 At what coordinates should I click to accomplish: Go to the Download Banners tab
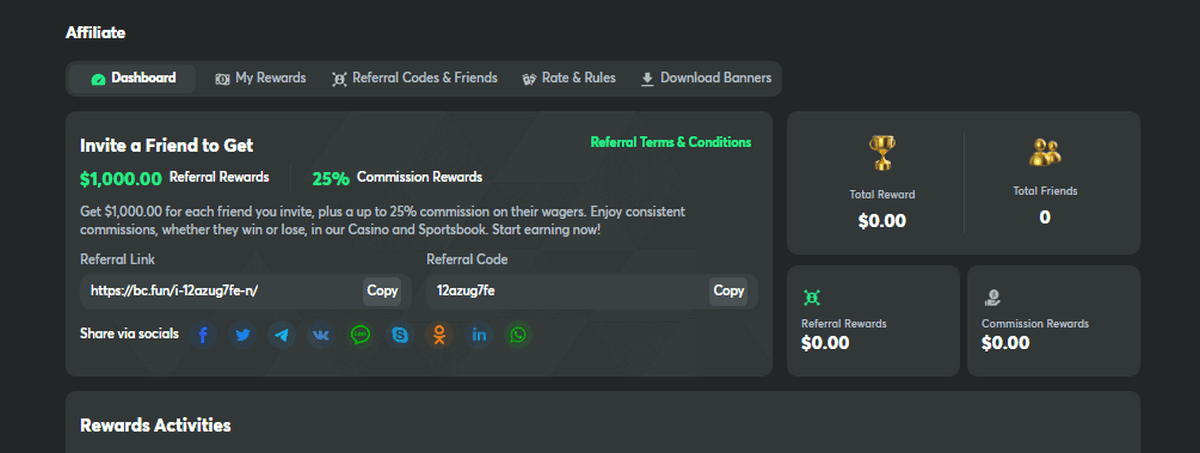[706, 78]
